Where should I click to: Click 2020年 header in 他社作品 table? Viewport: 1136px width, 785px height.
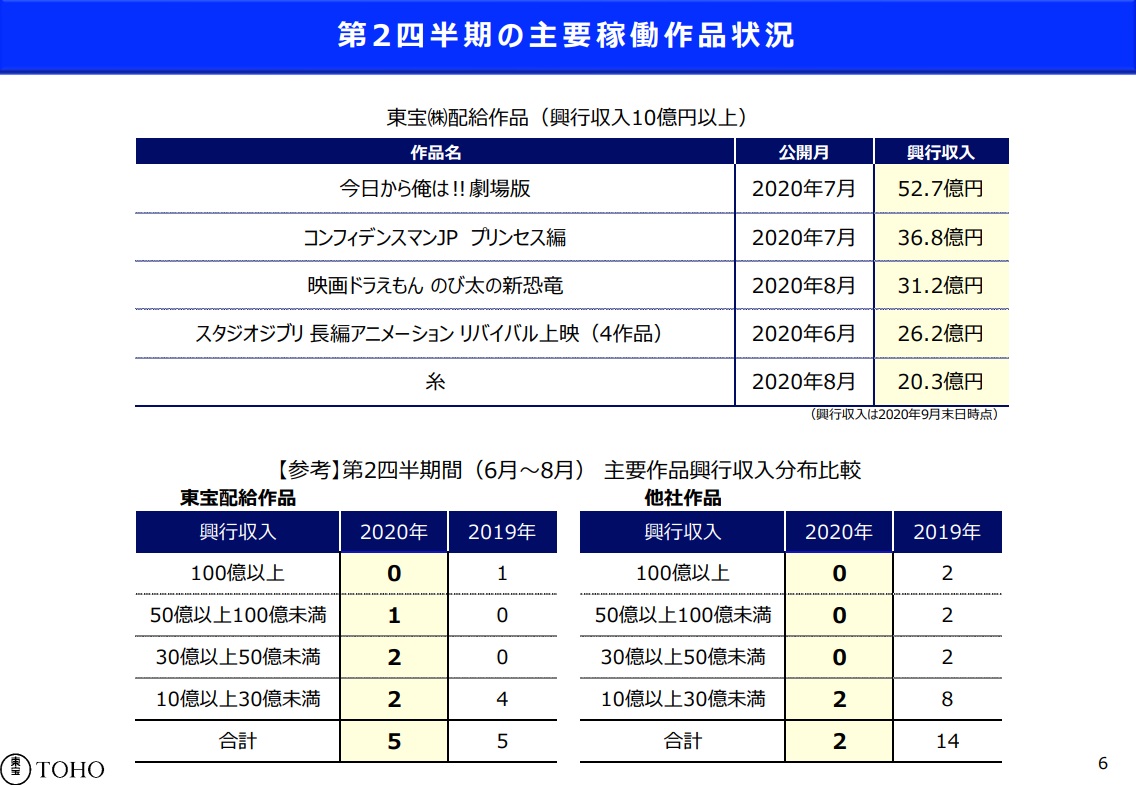coord(839,532)
